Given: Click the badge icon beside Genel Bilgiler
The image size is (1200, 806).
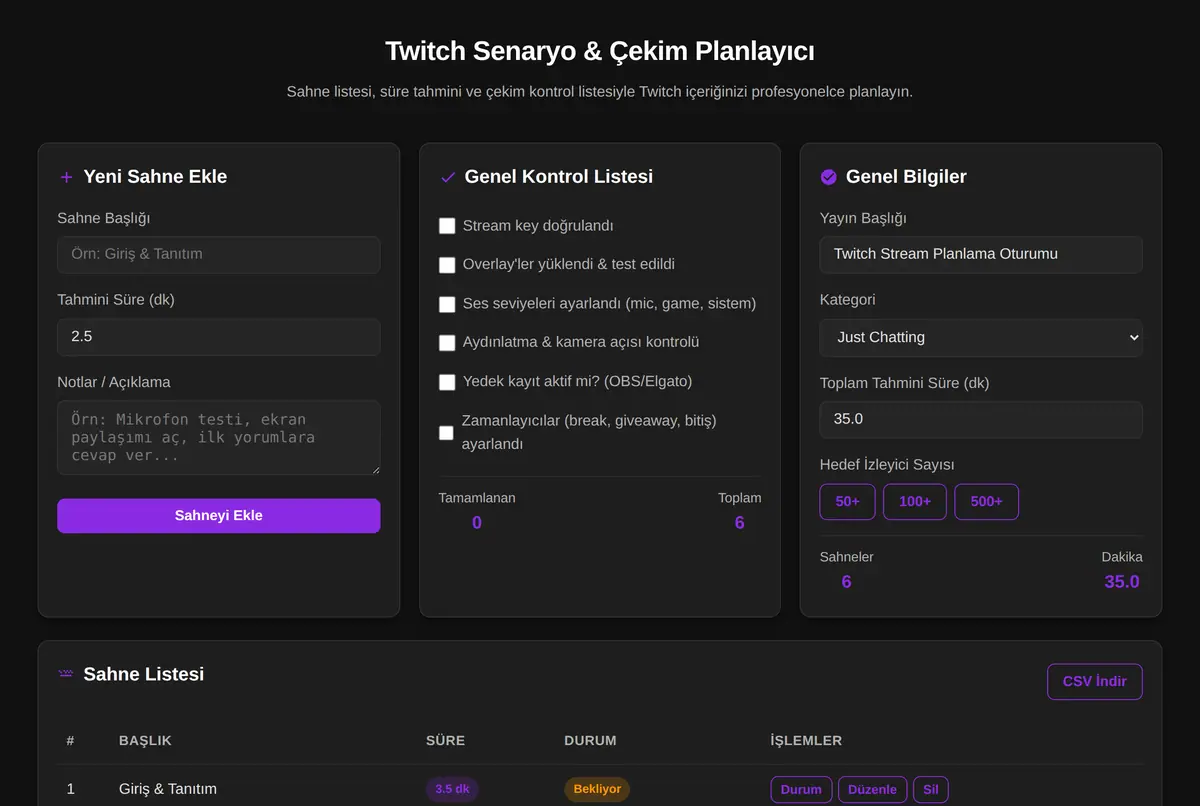Looking at the screenshot, I should tap(828, 177).
